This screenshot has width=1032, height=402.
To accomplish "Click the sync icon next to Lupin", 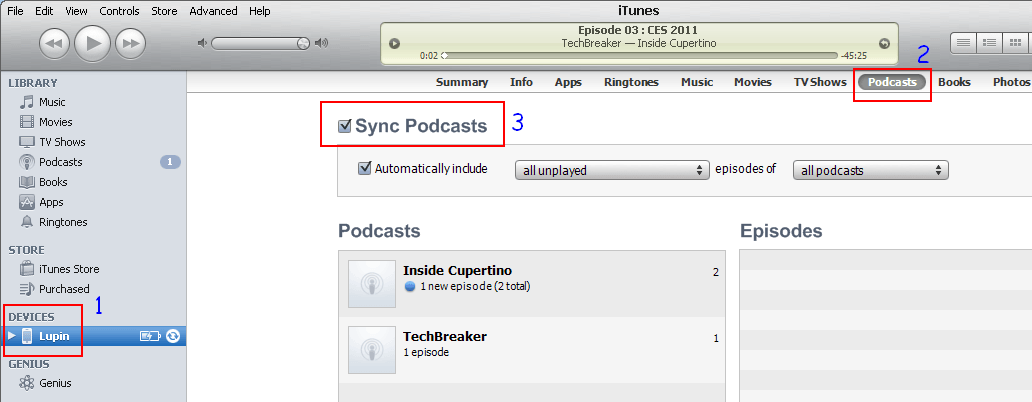I will point(173,336).
